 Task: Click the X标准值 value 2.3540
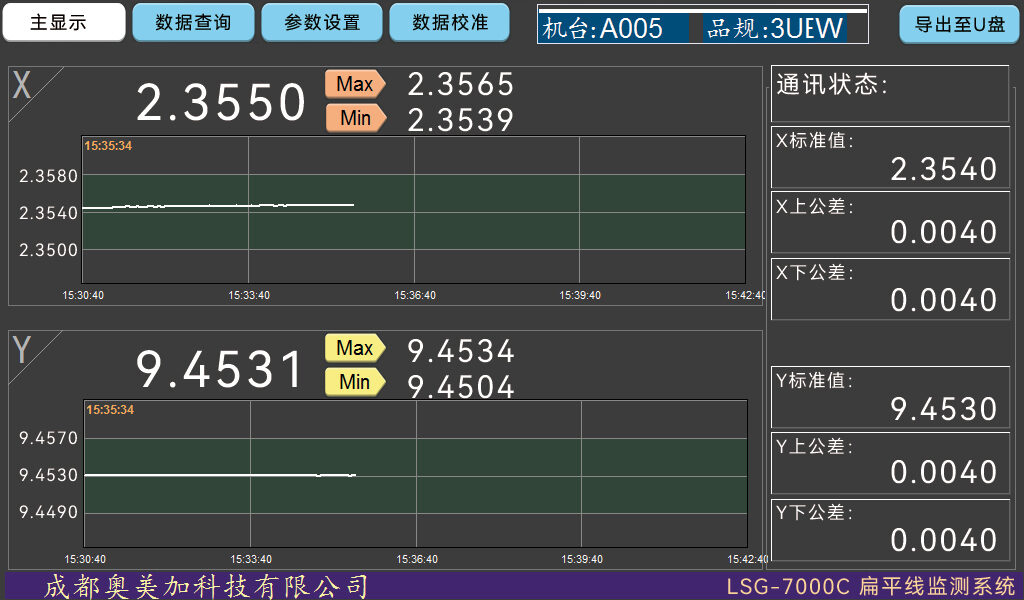pyautogui.click(x=943, y=169)
